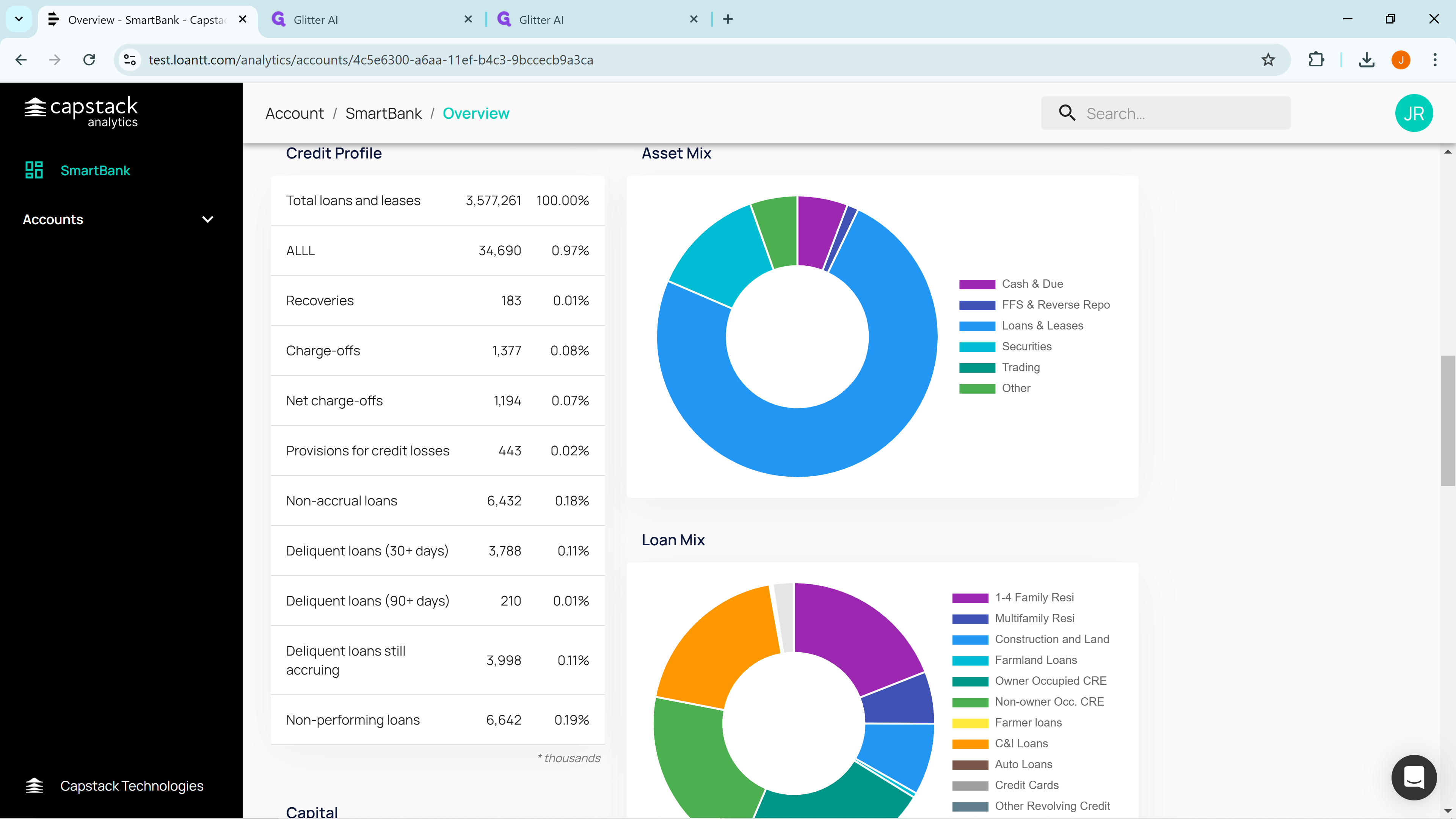The image size is (1456, 819).
Task: Click the Account breadcrumb link
Action: 295,114
